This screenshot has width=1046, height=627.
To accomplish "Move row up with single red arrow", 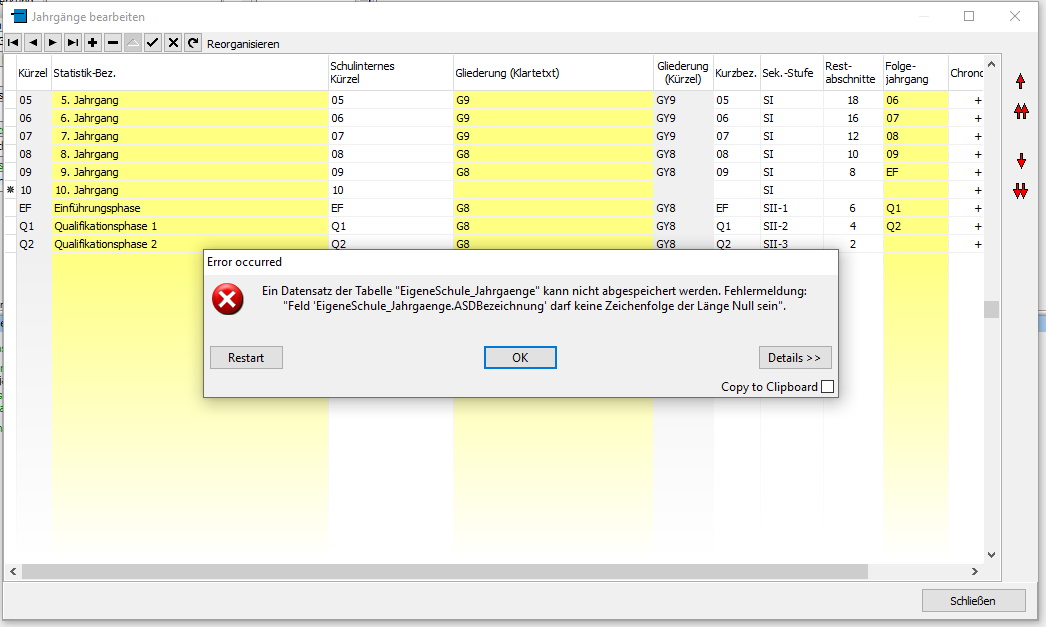I will 1020,81.
